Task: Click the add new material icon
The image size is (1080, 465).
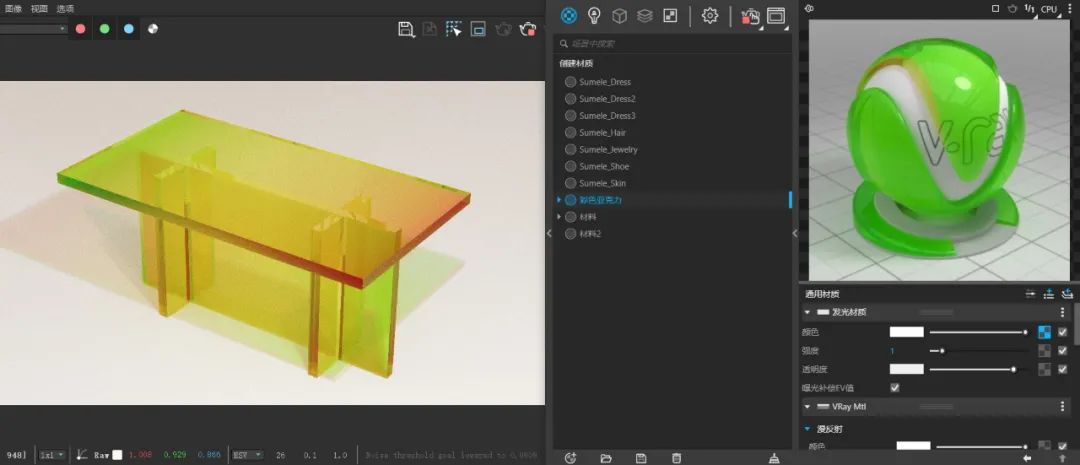Action: pos(570,458)
